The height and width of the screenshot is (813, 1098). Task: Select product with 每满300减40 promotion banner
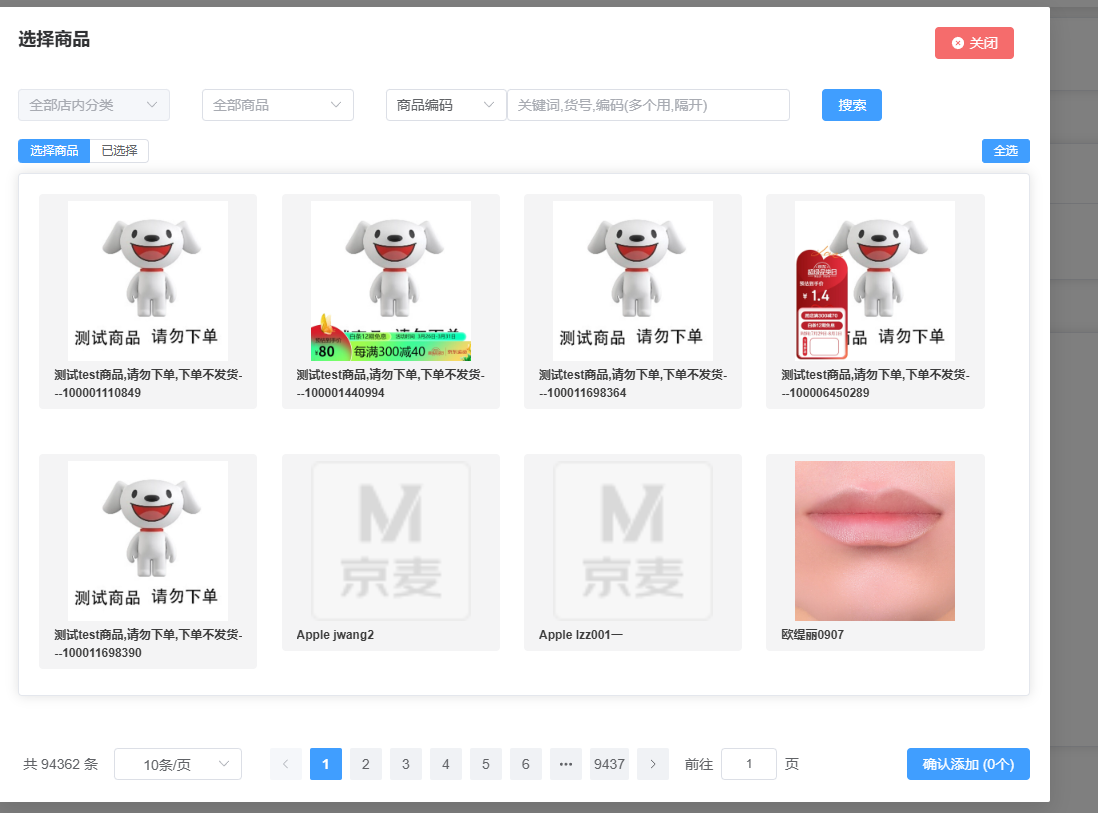[390, 281]
